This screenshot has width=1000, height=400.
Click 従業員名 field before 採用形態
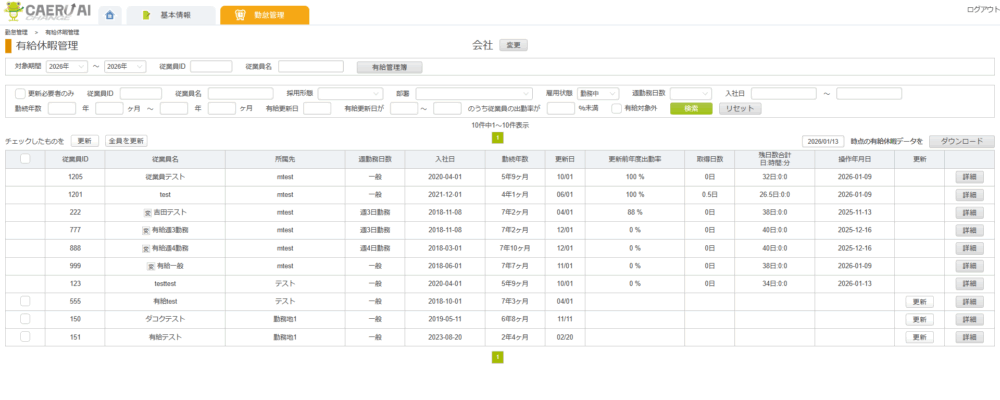point(240,94)
